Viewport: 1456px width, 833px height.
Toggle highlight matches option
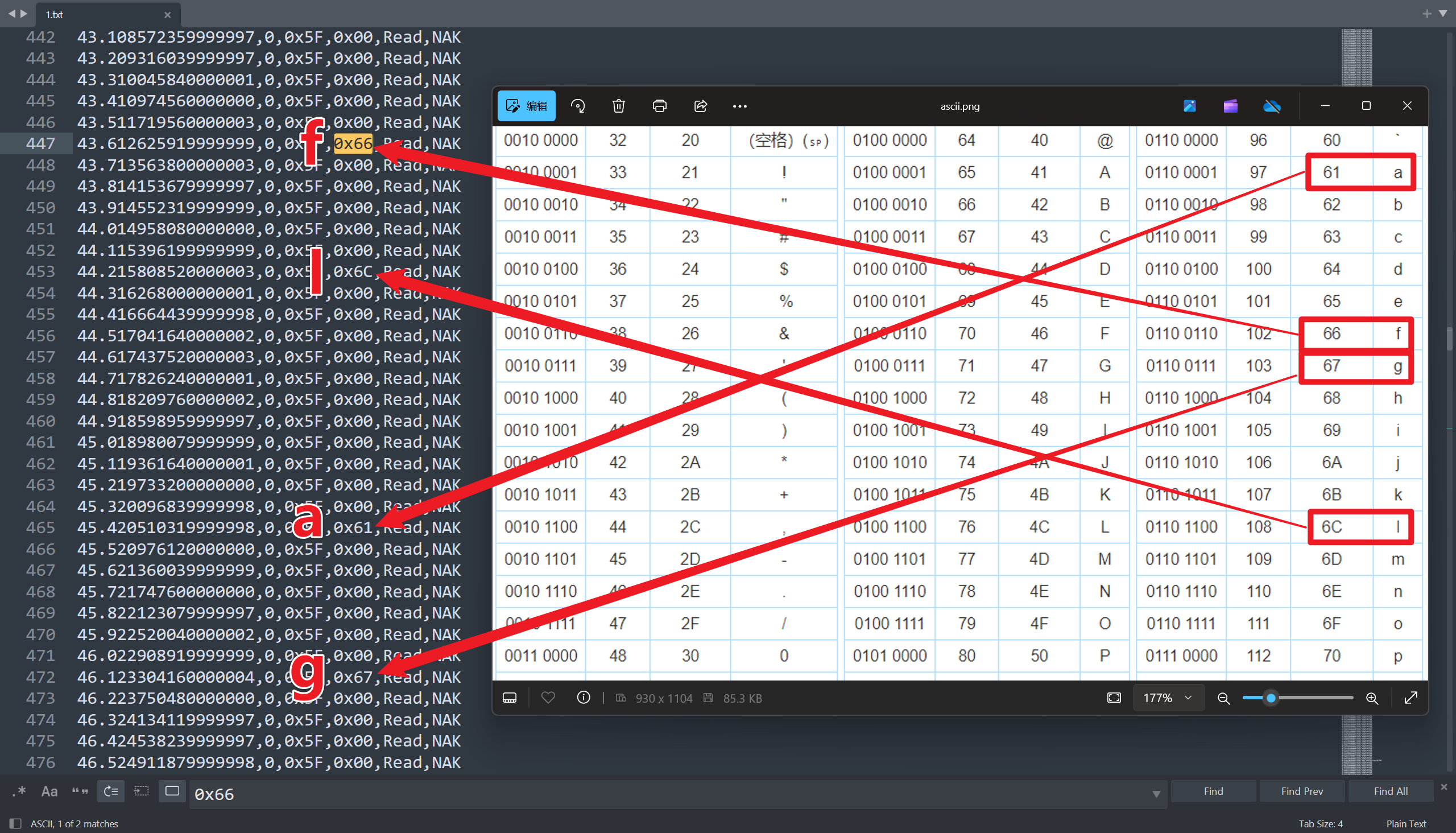click(x=172, y=792)
